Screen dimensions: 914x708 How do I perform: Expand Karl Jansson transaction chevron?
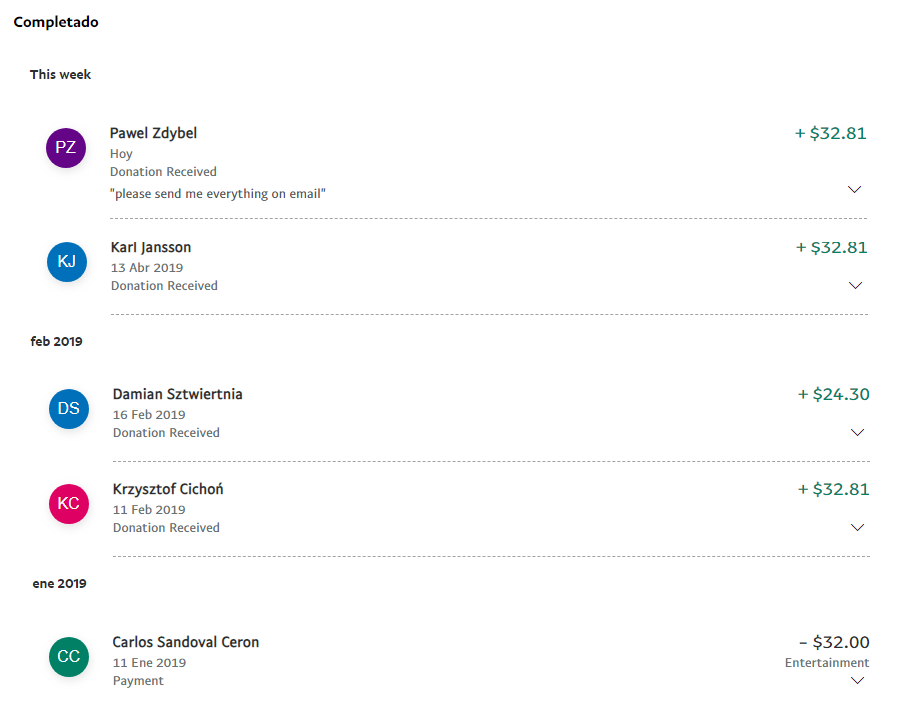coord(855,286)
